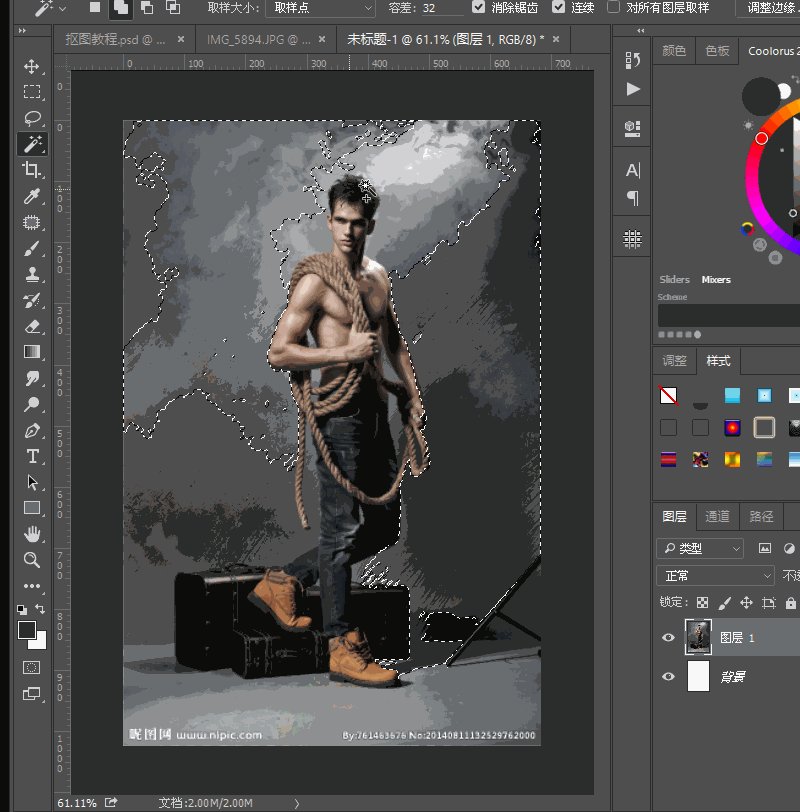The height and width of the screenshot is (812, 800).
Task: Open the 取样点 sample size dropdown
Action: [321, 8]
